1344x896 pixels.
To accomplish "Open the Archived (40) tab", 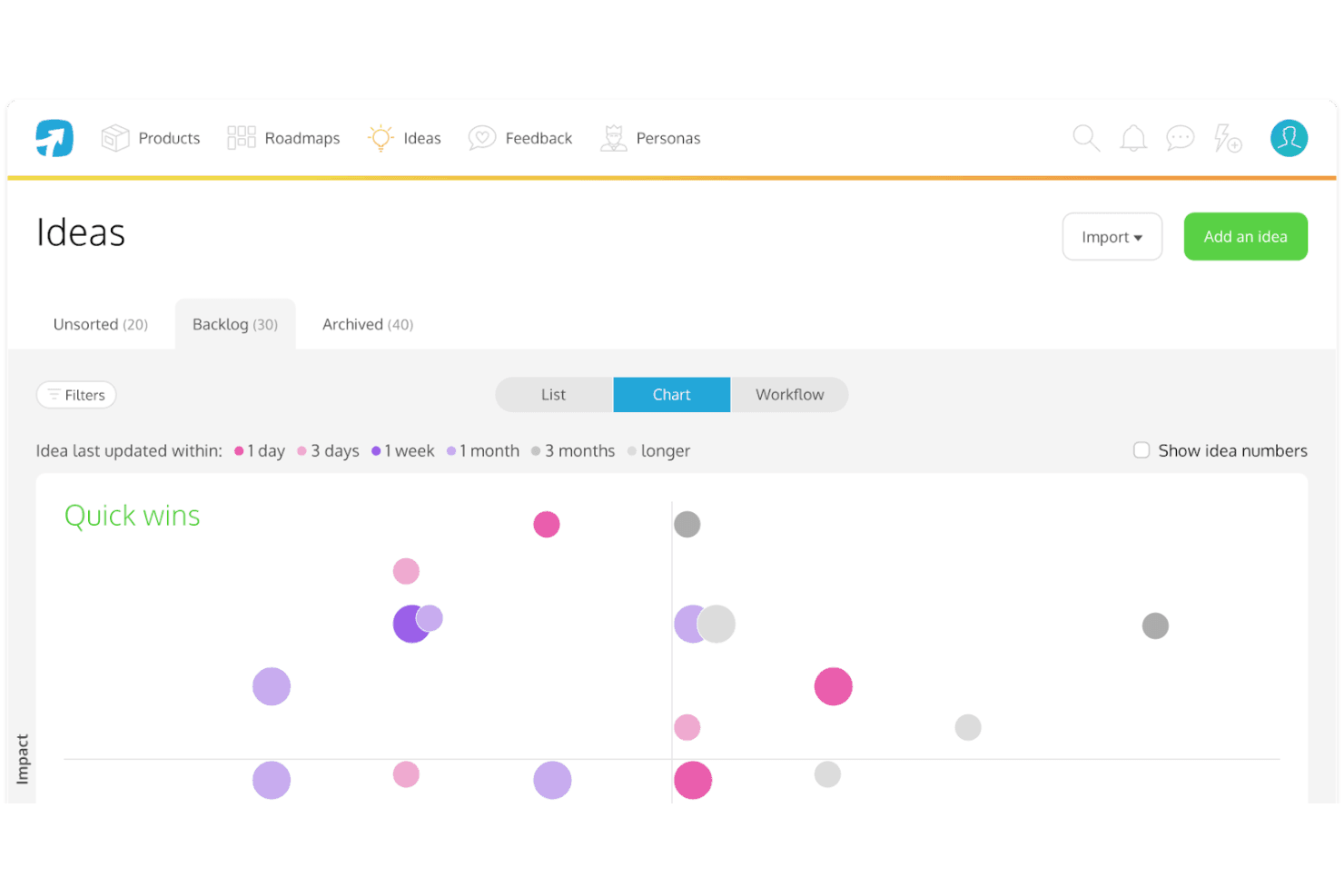I will coord(368,324).
